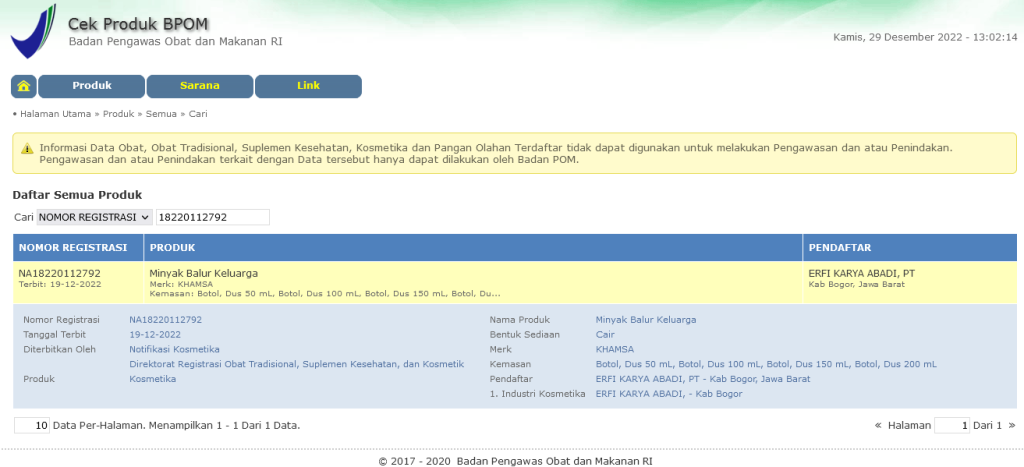This screenshot has height=467, width=1024.
Task: Select result row NA18220112792
Action: point(515,283)
